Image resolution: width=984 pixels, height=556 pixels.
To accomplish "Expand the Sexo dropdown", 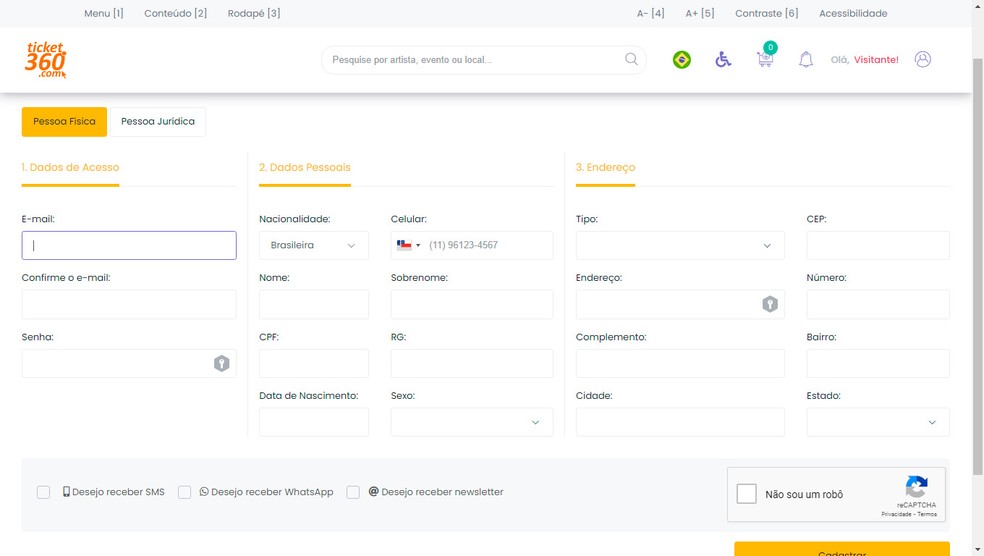I will 471,422.
